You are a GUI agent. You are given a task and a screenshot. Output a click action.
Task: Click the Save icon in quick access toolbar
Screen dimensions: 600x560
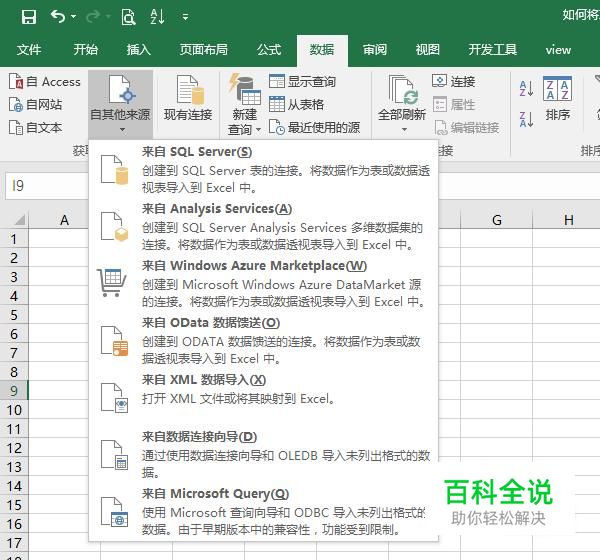tap(29, 17)
